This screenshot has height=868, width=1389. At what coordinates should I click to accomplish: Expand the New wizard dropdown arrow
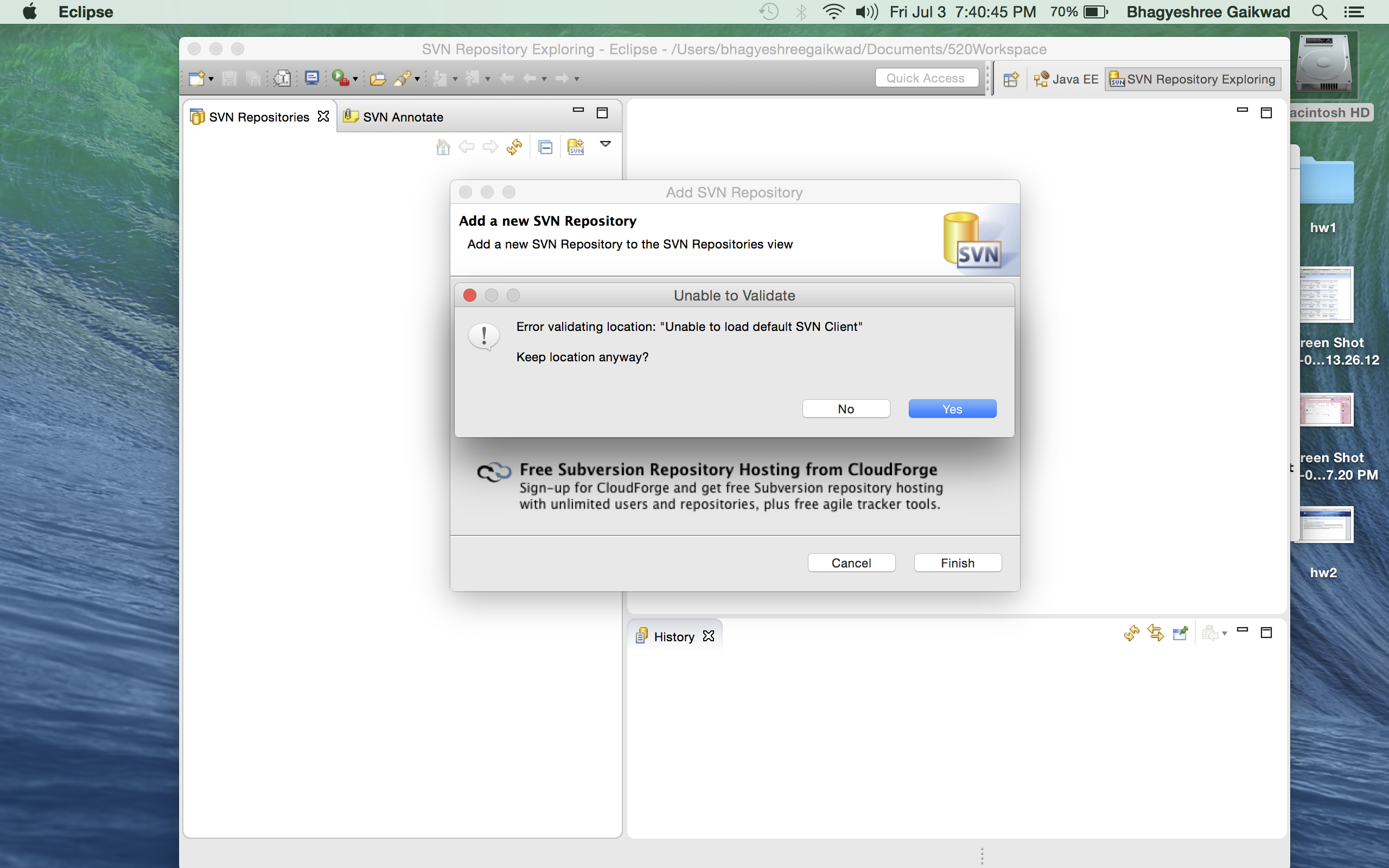211,79
